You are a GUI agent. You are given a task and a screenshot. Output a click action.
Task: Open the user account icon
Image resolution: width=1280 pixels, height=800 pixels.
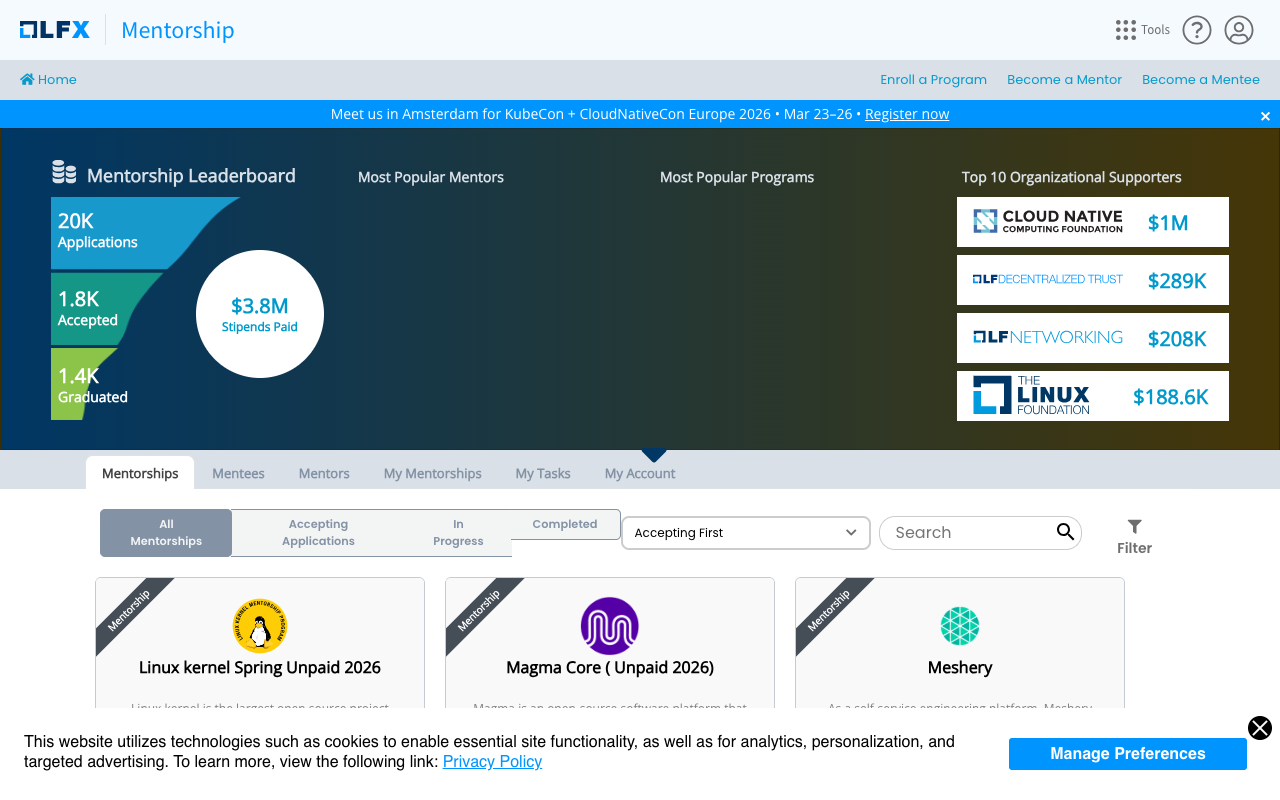[x=1239, y=30]
